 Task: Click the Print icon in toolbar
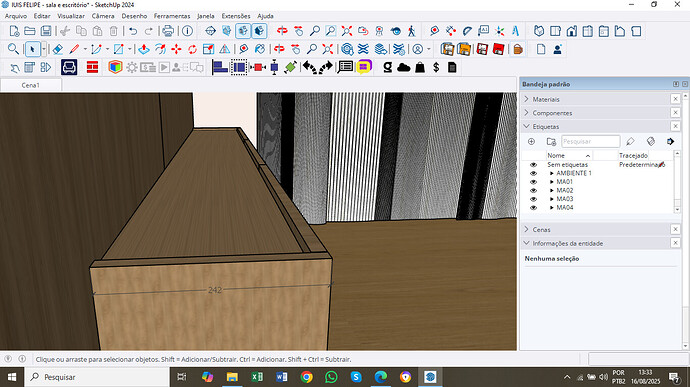point(168,31)
